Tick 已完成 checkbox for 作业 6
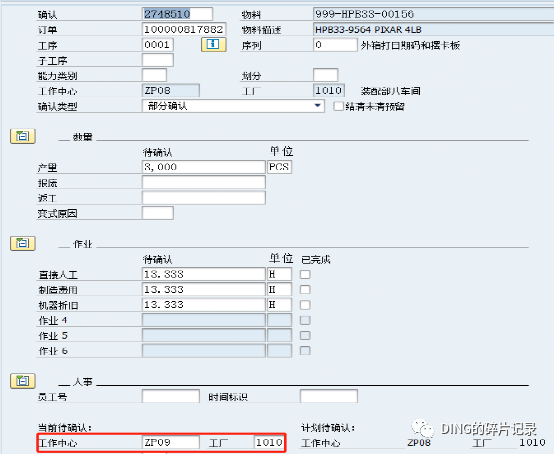Viewport: 554px width, 454px height. pyautogui.click(x=305, y=351)
